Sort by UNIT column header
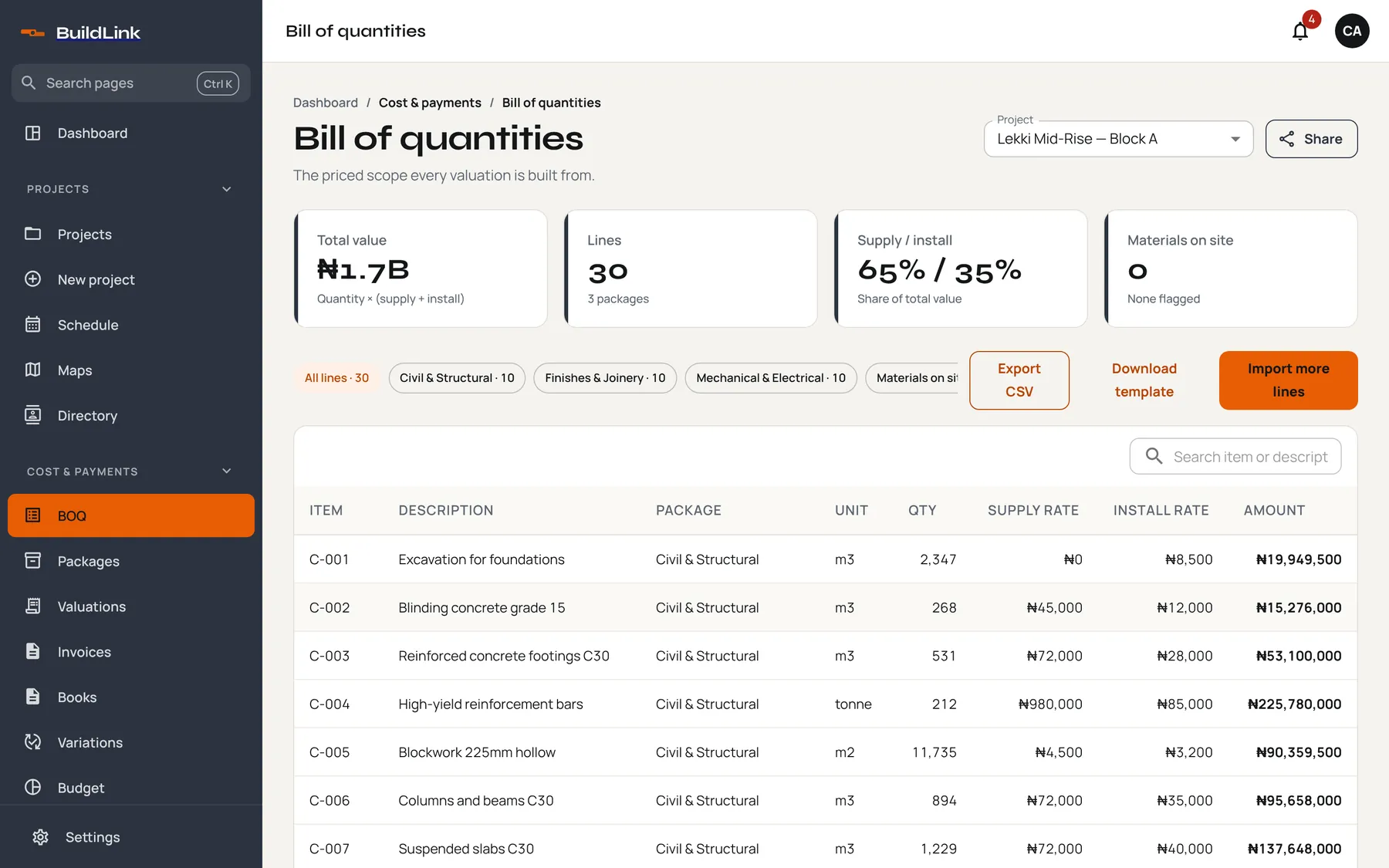 tap(851, 510)
